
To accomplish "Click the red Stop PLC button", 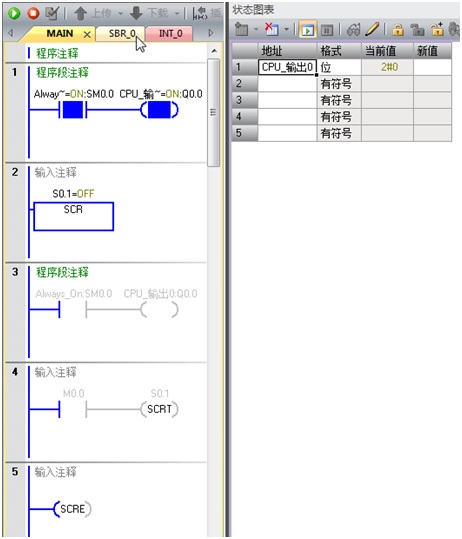I will click(x=33, y=13).
